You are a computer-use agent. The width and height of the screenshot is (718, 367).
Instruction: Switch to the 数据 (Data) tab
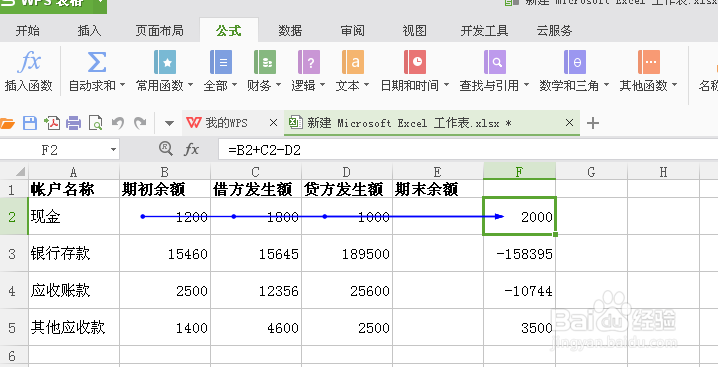click(x=290, y=31)
